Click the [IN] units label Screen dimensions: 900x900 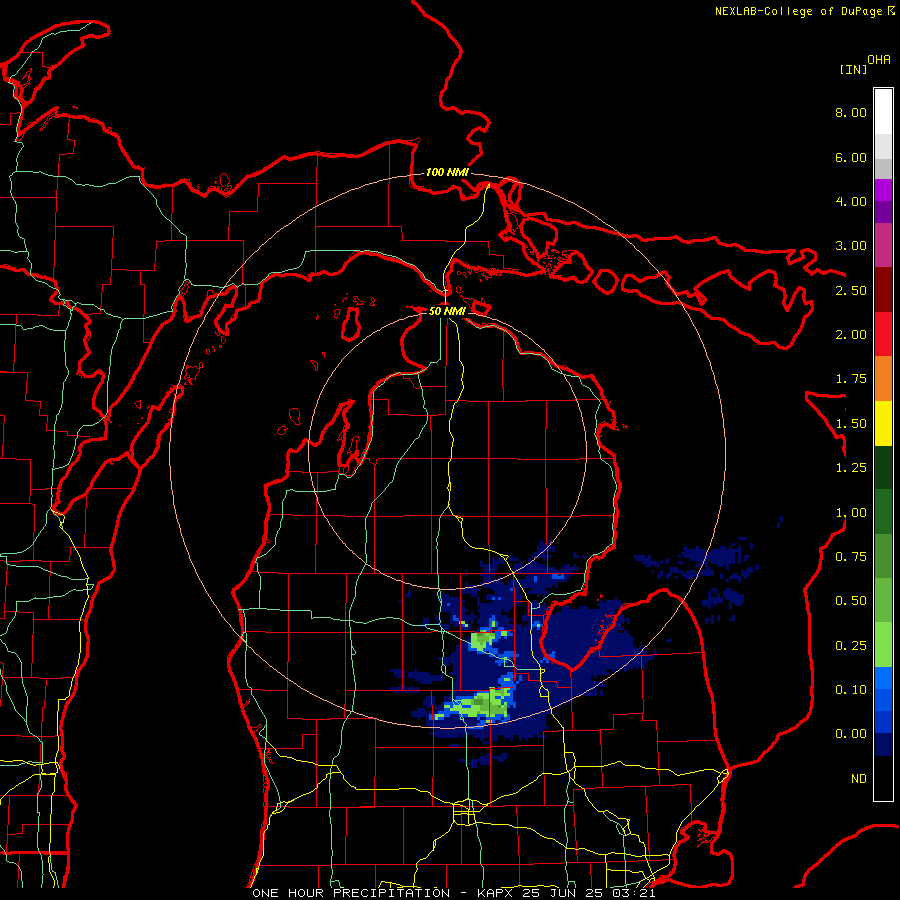(853, 69)
